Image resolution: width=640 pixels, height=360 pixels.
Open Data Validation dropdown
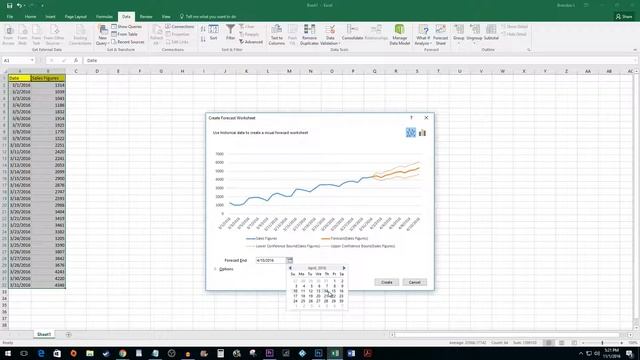(330, 35)
